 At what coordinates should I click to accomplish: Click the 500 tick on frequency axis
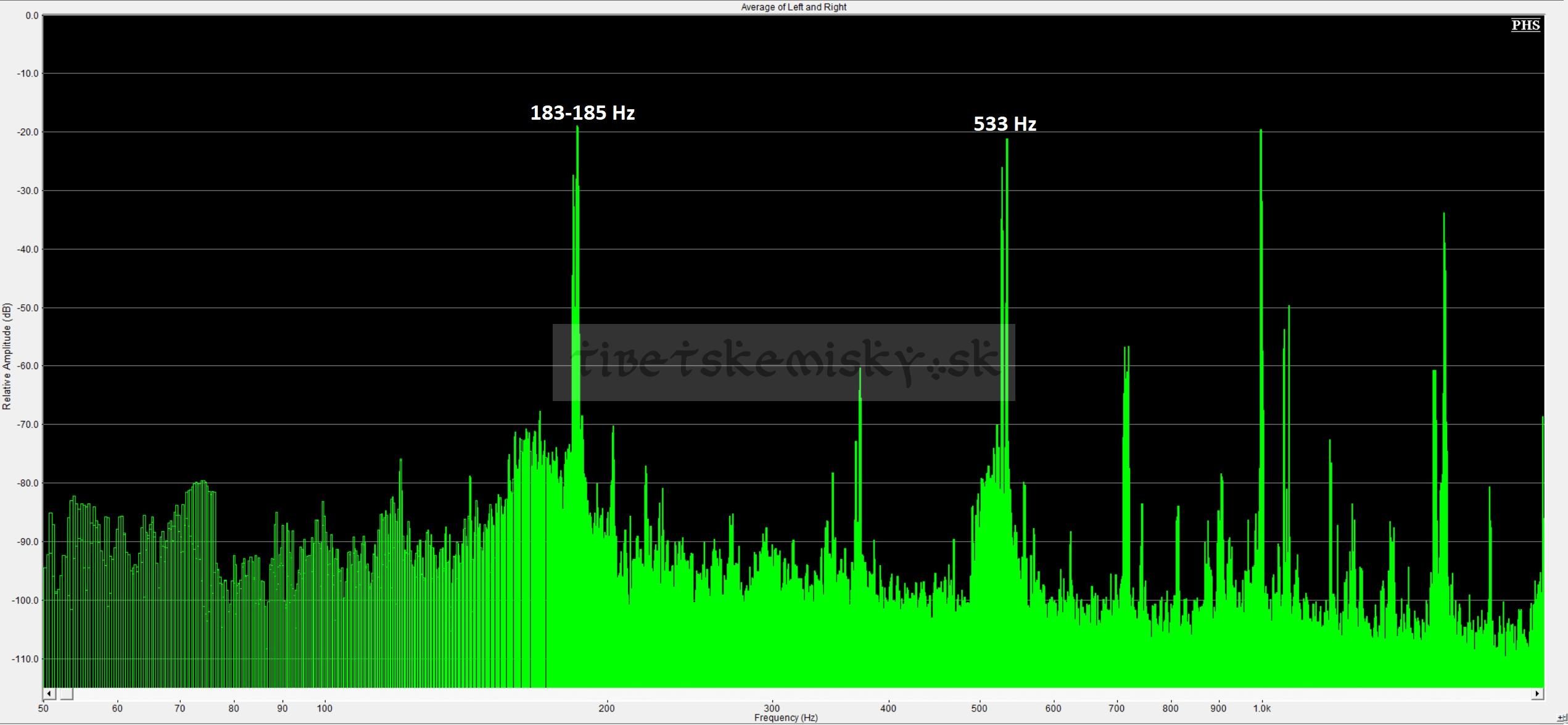(979, 708)
